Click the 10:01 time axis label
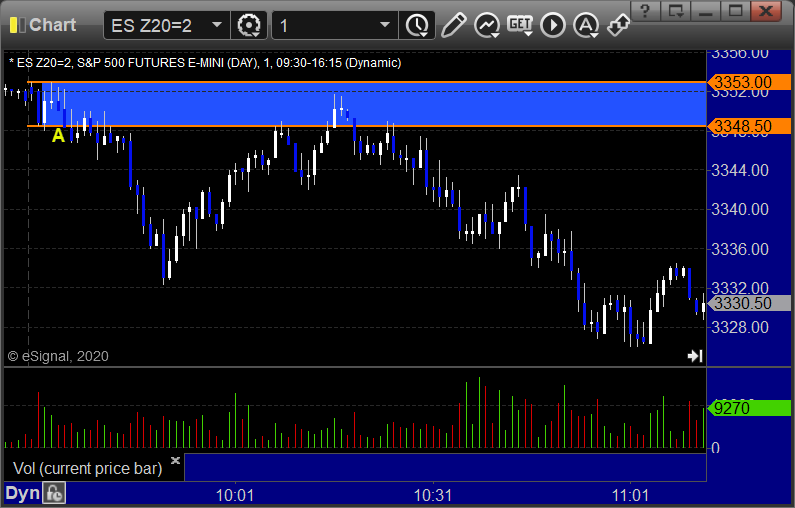795x508 pixels. click(235, 495)
